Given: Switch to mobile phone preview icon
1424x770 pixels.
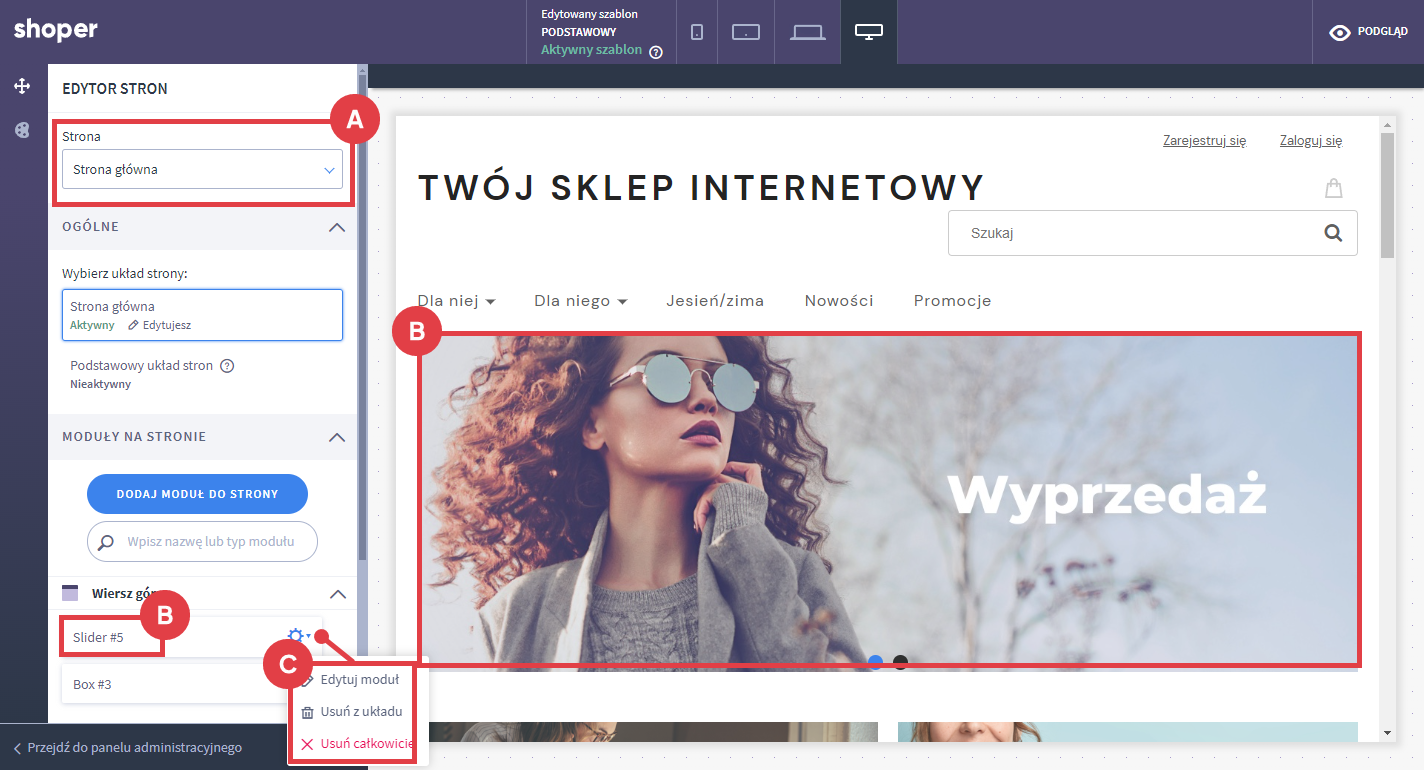Looking at the screenshot, I should 697,32.
